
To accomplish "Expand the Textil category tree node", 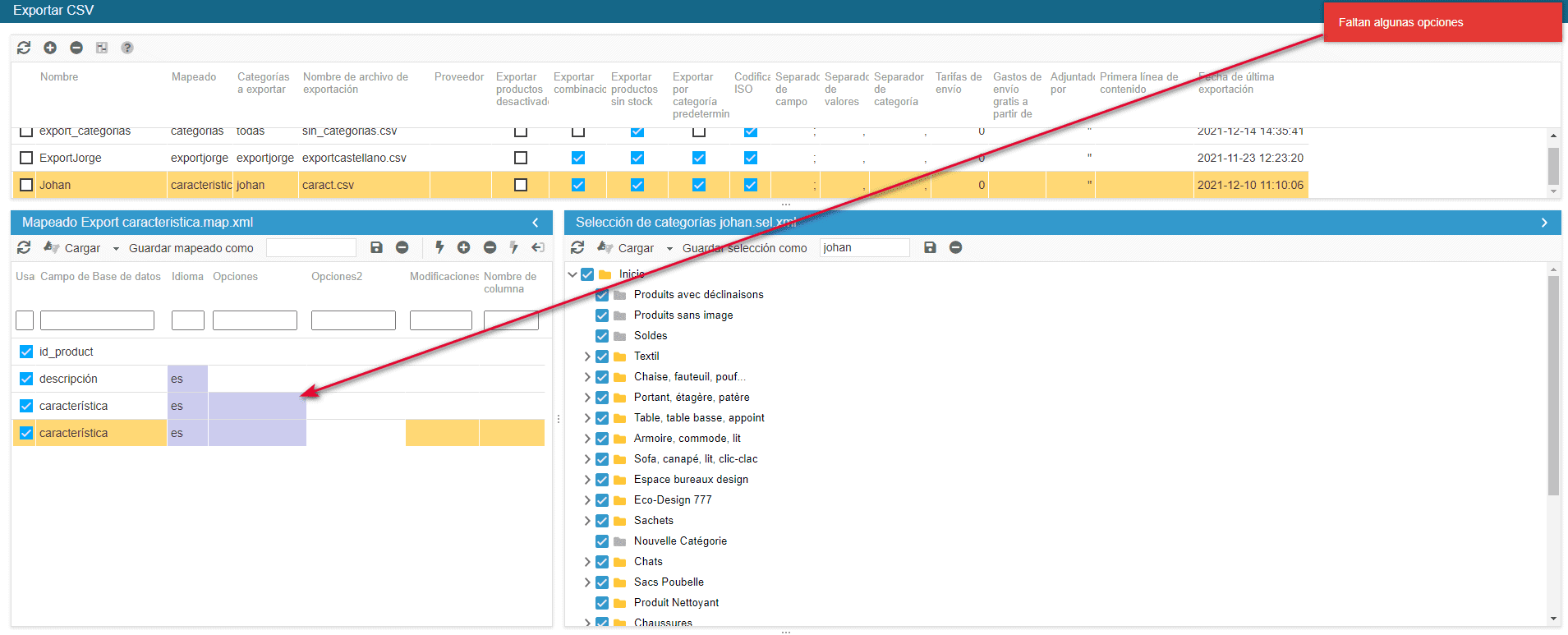I will click(x=587, y=357).
